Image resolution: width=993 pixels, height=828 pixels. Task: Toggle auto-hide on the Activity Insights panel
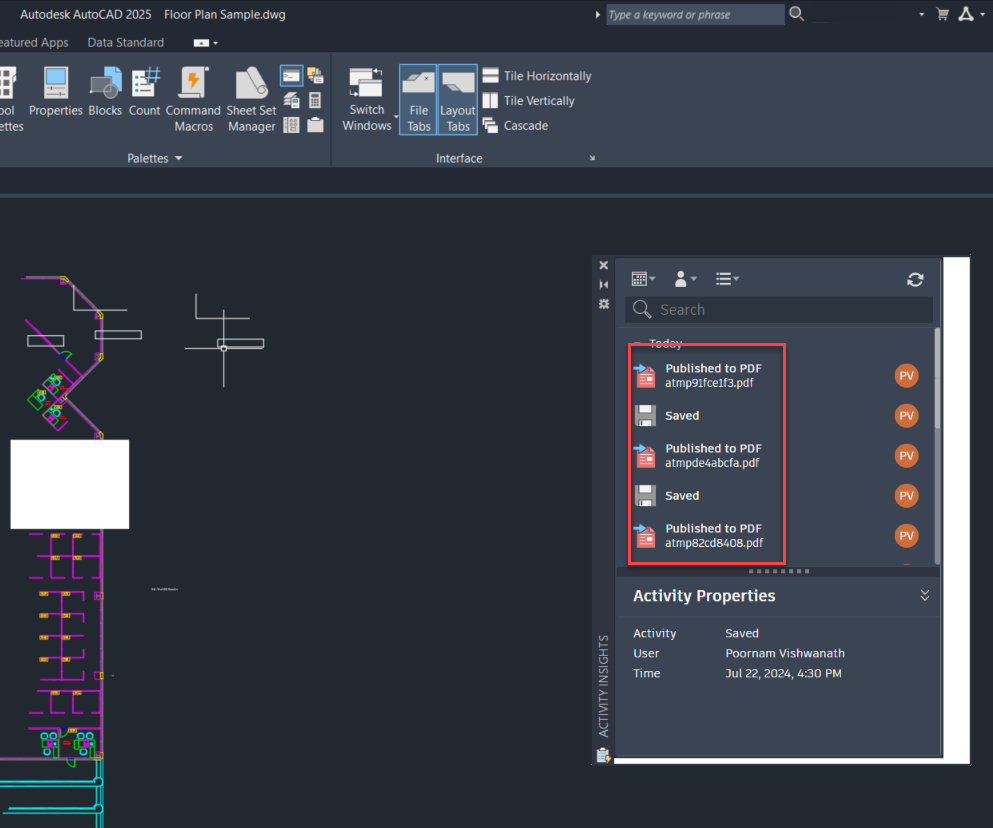pos(604,284)
